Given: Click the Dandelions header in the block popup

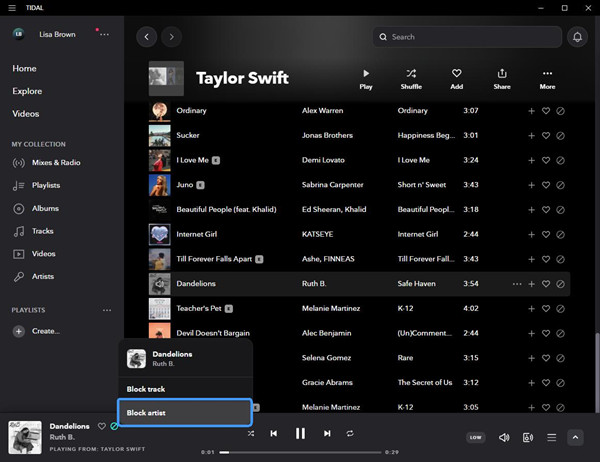Looking at the screenshot, I should [185, 359].
